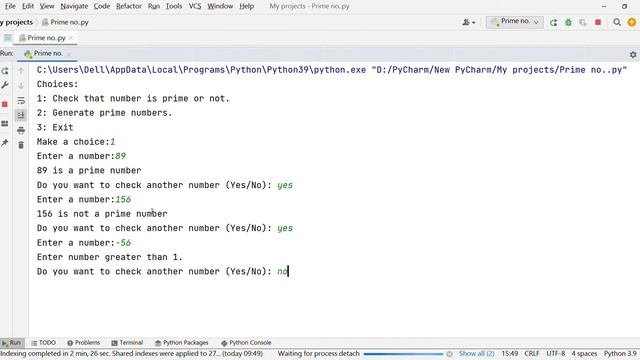Open the Terminal tool window

click(x=127, y=343)
